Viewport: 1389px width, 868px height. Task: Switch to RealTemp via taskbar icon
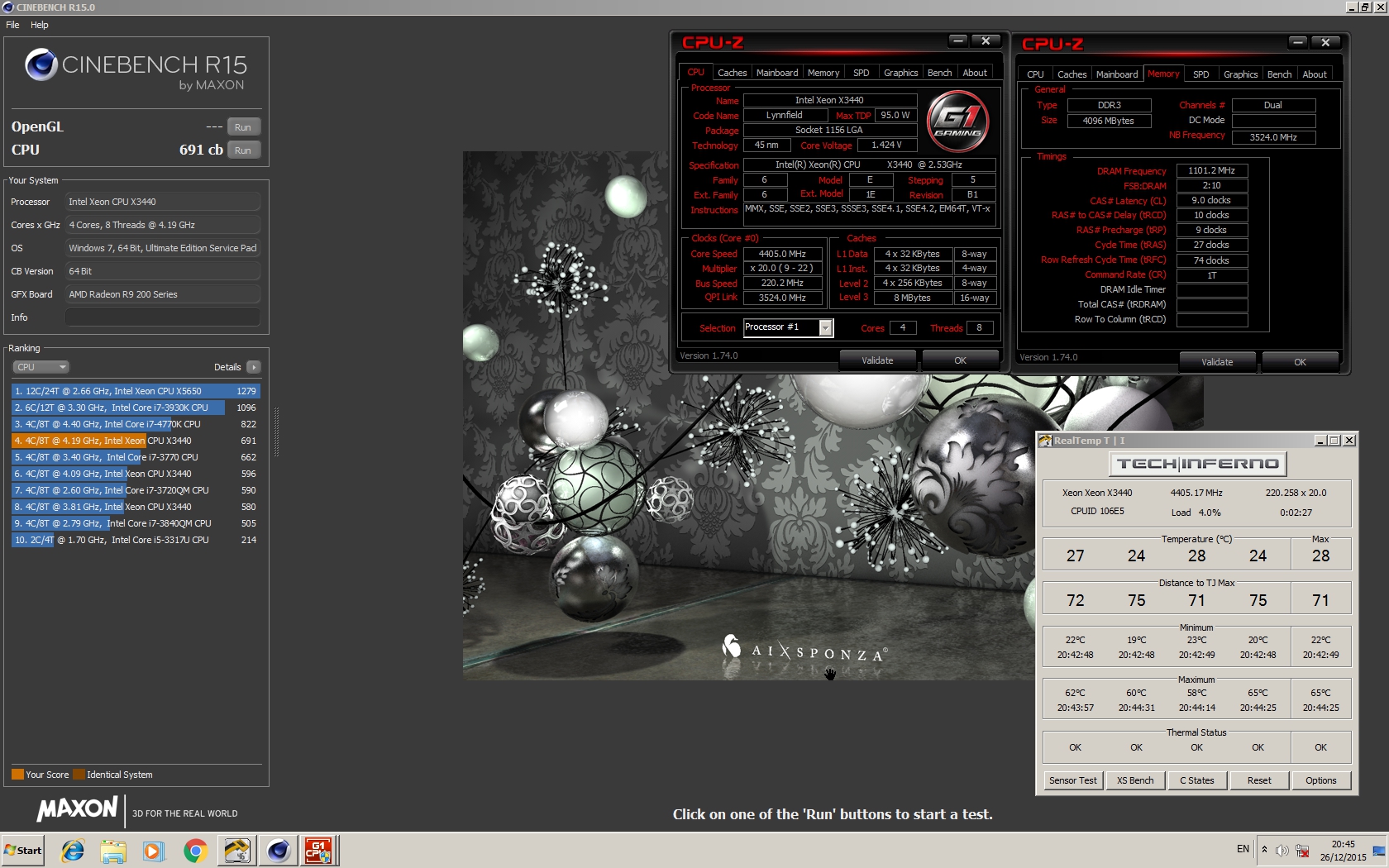tap(236, 851)
